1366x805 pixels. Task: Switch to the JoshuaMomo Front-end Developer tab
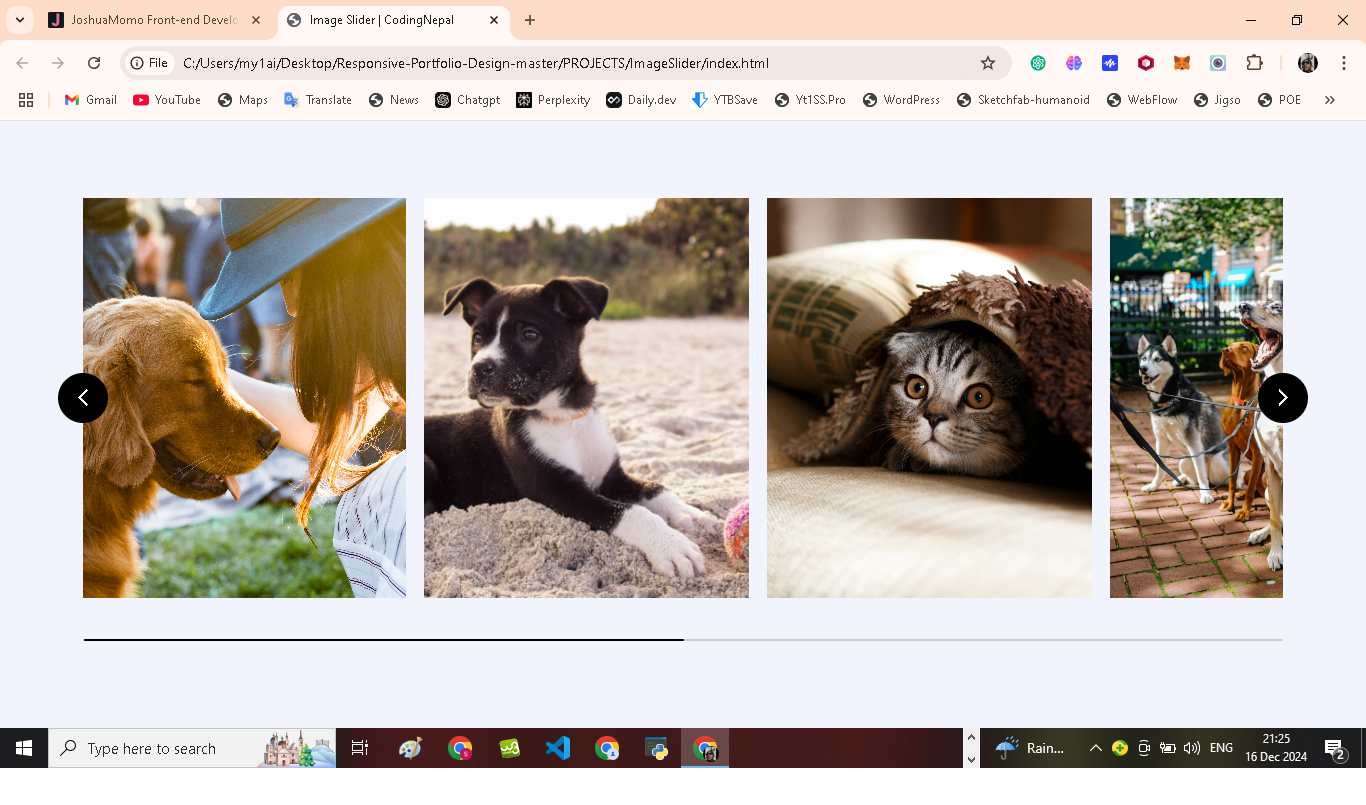pyautogui.click(x=154, y=20)
